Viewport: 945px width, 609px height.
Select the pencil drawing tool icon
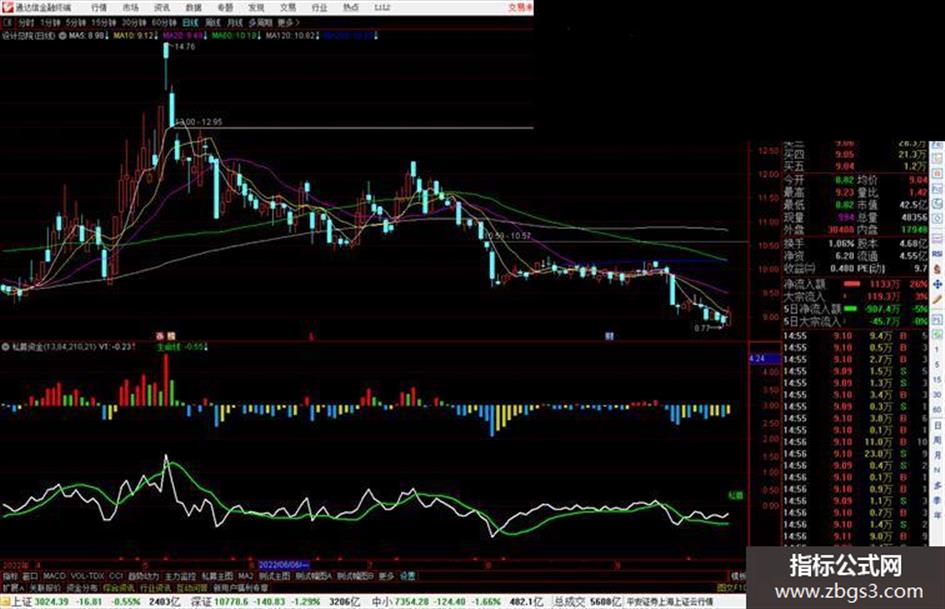pos(938,300)
